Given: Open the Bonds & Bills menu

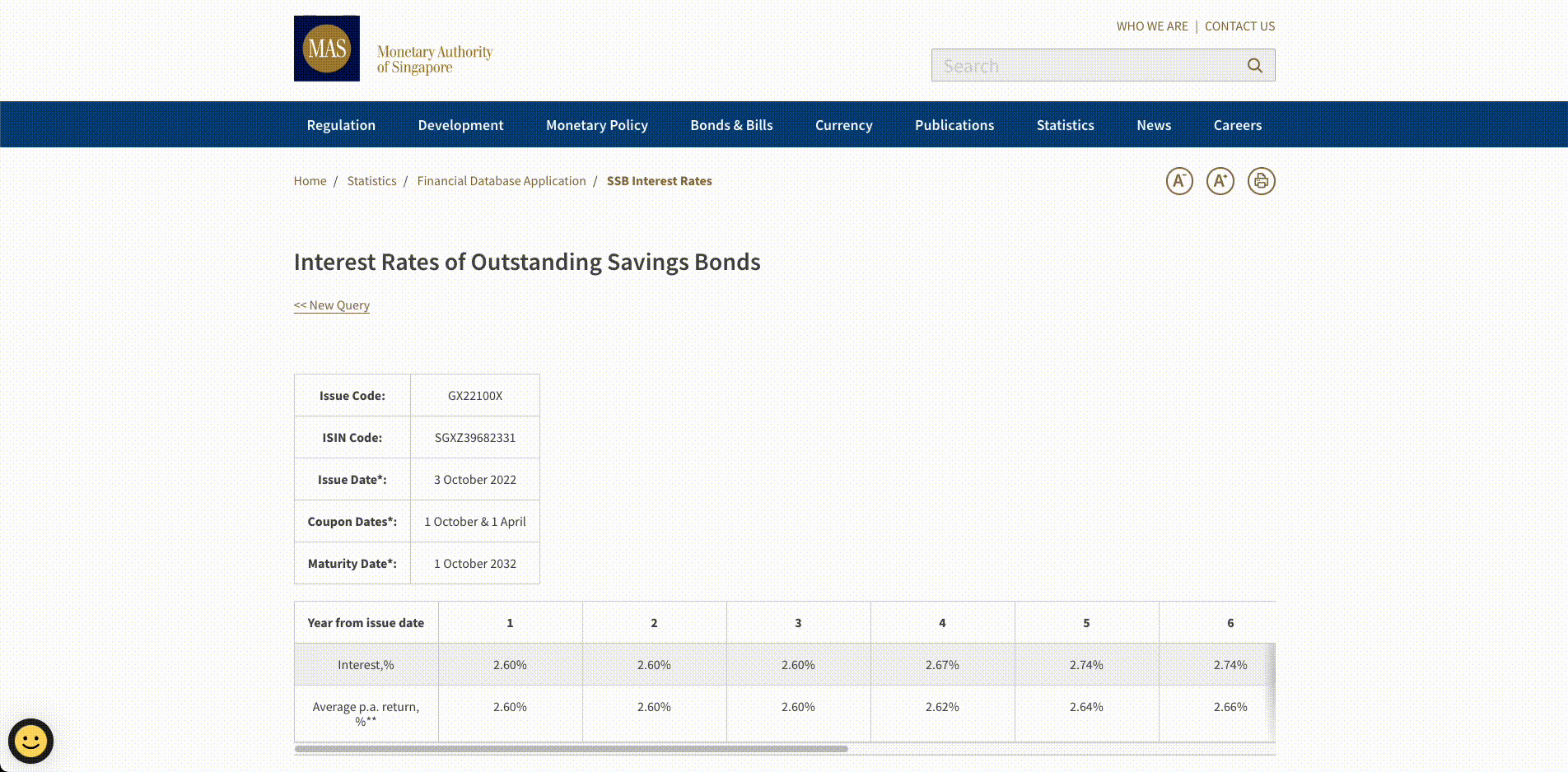Looking at the screenshot, I should 731,125.
